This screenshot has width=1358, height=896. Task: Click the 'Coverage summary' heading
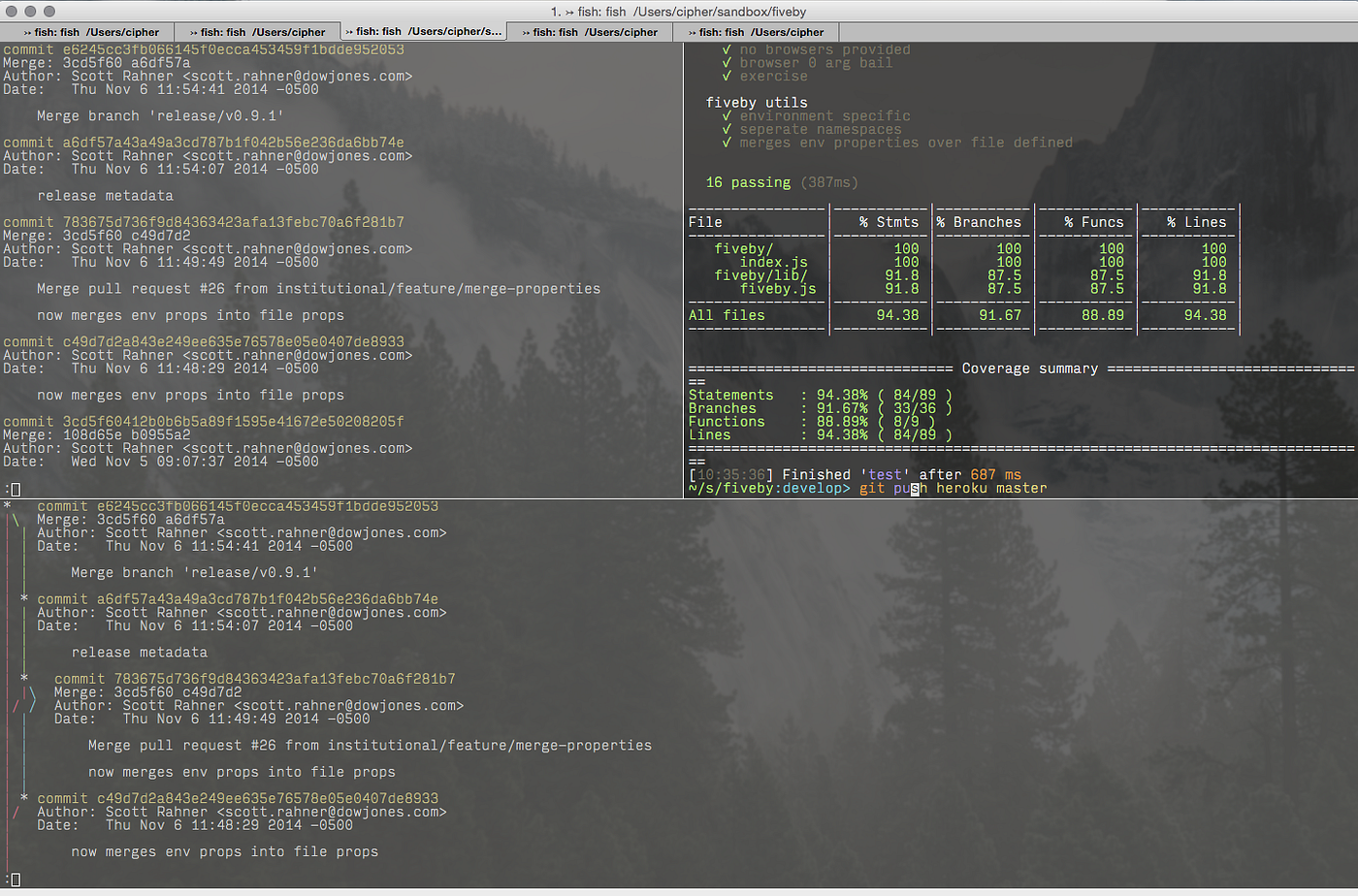(x=1030, y=368)
